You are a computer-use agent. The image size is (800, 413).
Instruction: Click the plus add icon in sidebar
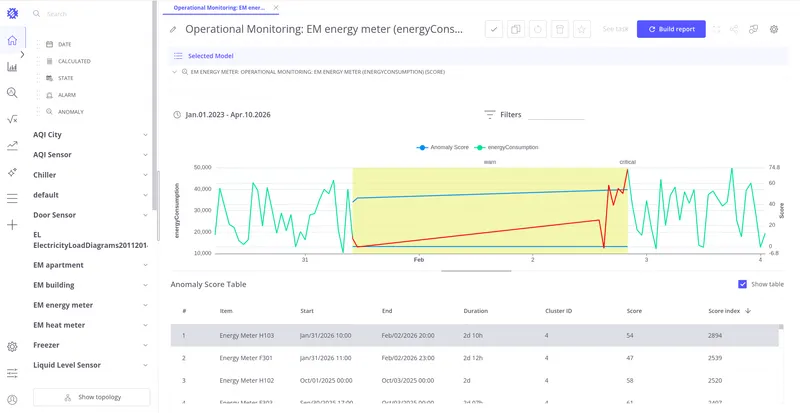(12, 225)
